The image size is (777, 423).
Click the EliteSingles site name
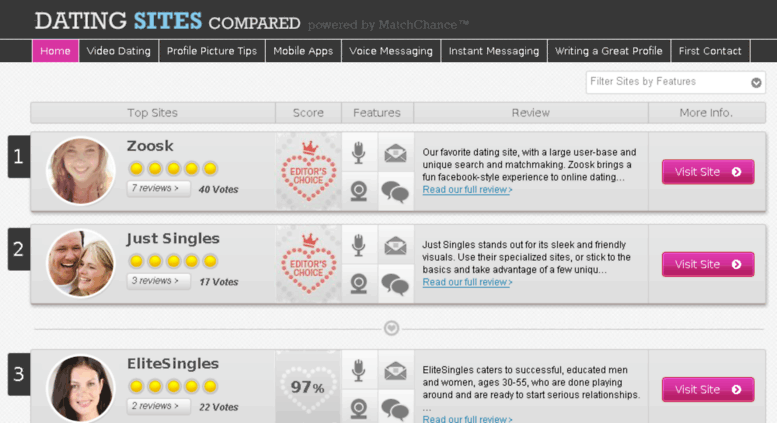pyautogui.click(x=173, y=364)
